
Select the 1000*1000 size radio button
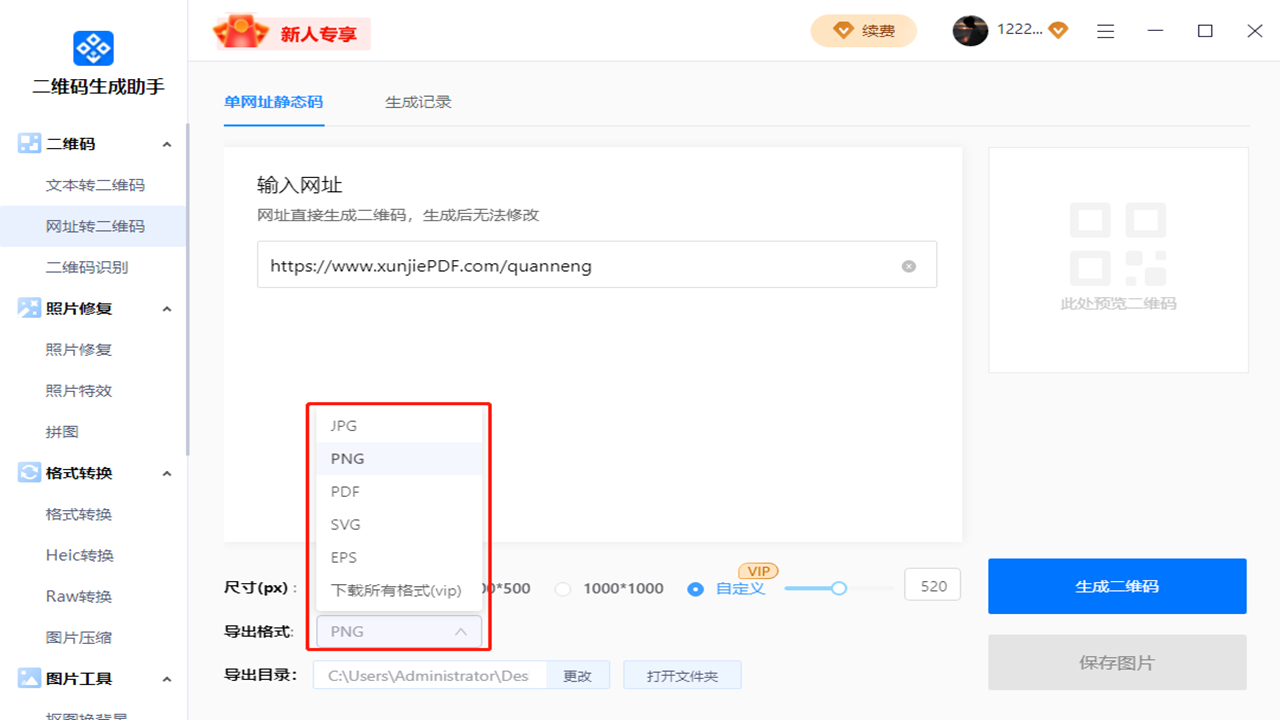pyautogui.click(x=563, y=588)
